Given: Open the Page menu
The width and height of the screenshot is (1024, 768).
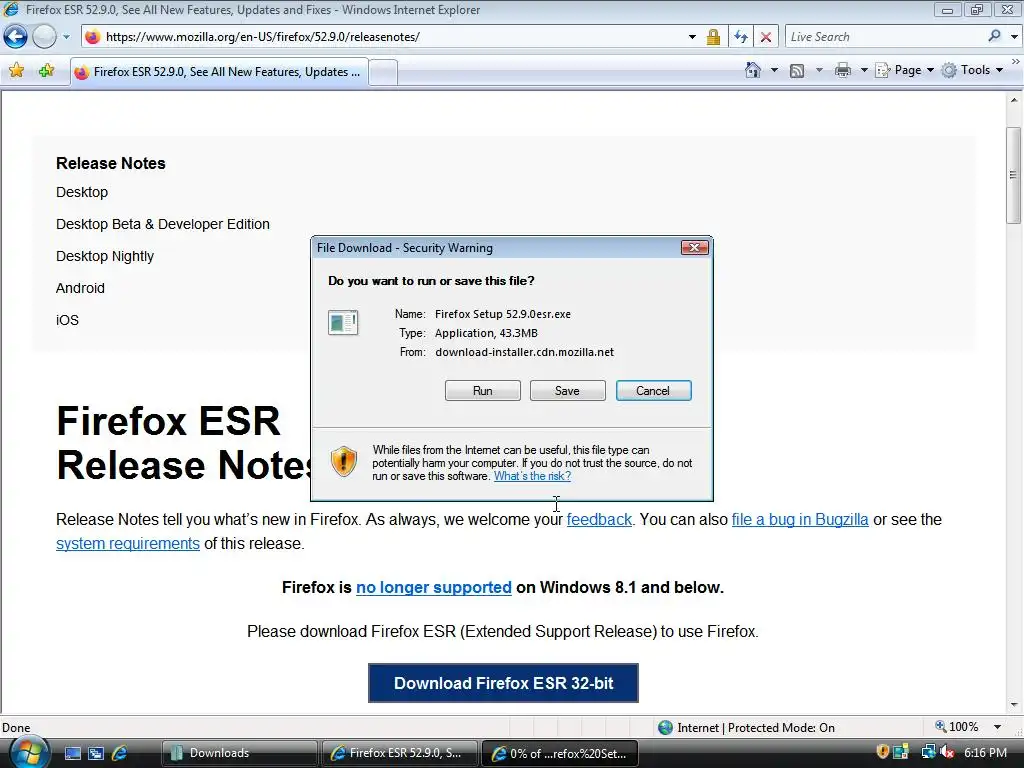Looking at the screenshot, I should (905, 70).
